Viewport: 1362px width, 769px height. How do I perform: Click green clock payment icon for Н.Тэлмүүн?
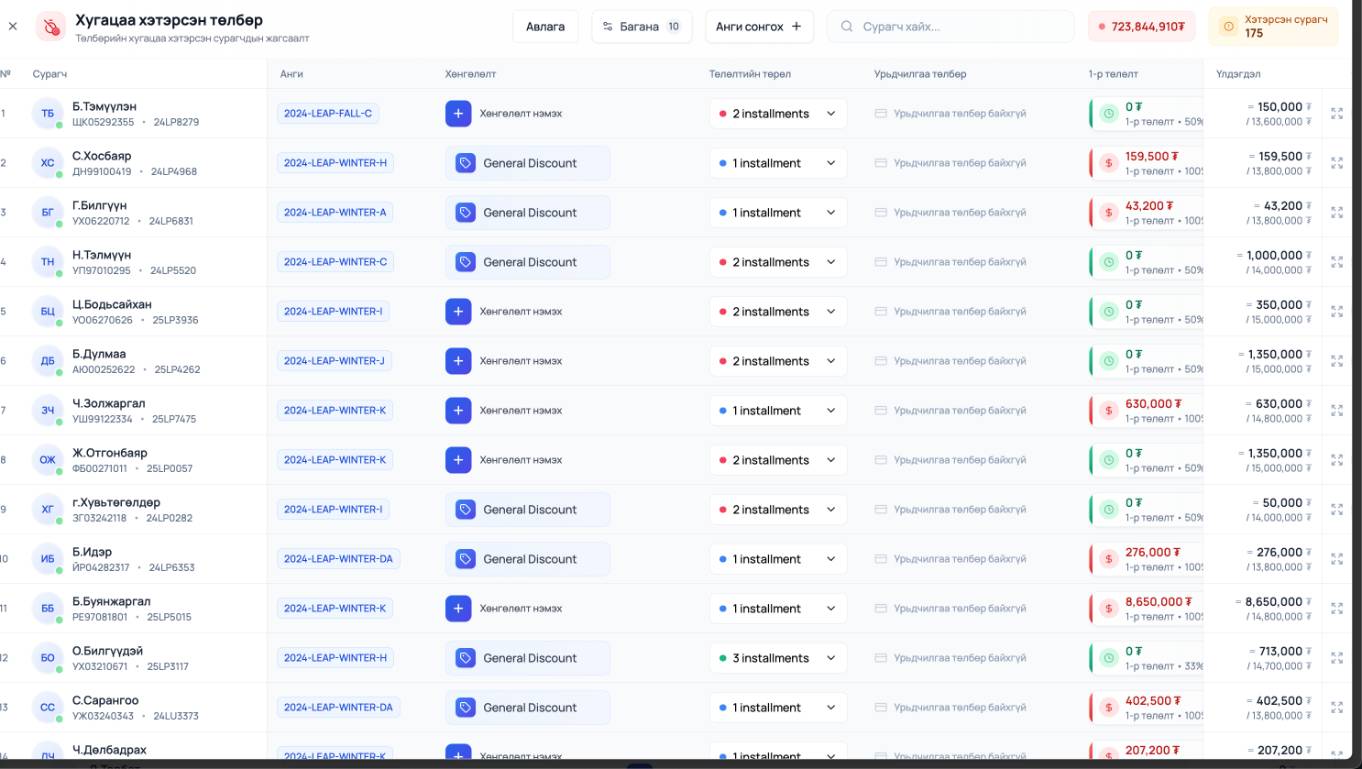click(1108, 262)
